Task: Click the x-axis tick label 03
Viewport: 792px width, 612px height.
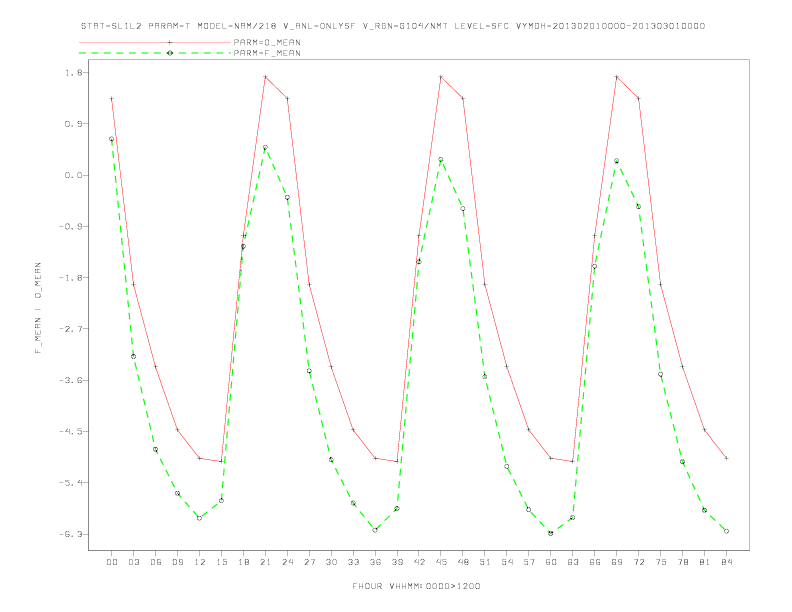Action: (133, 562)
